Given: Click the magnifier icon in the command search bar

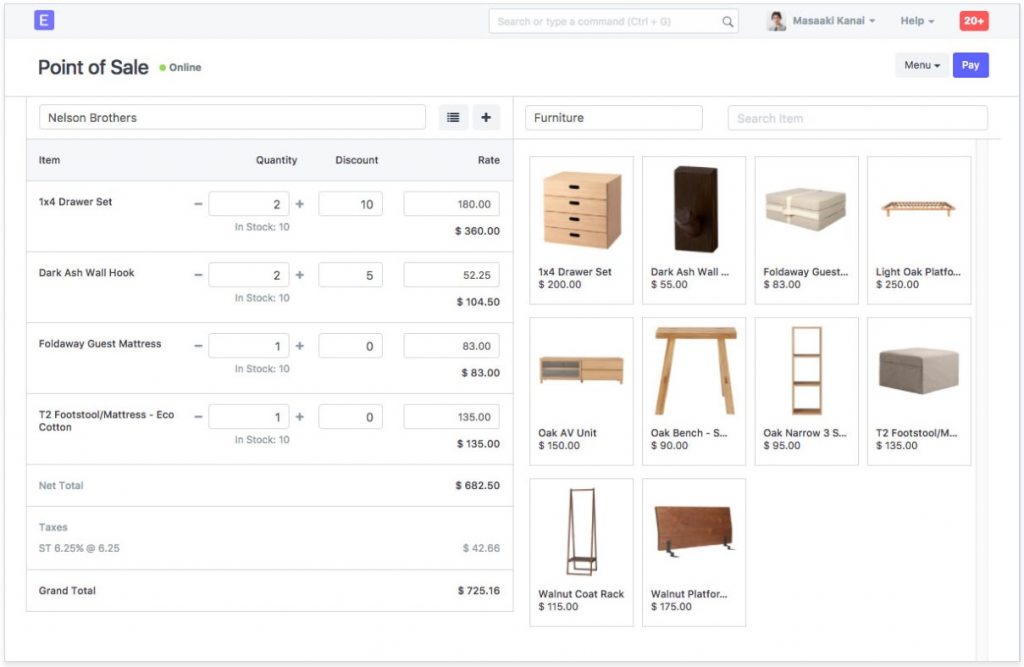Looking at the screenshot, I should click(x=727, y=20).
